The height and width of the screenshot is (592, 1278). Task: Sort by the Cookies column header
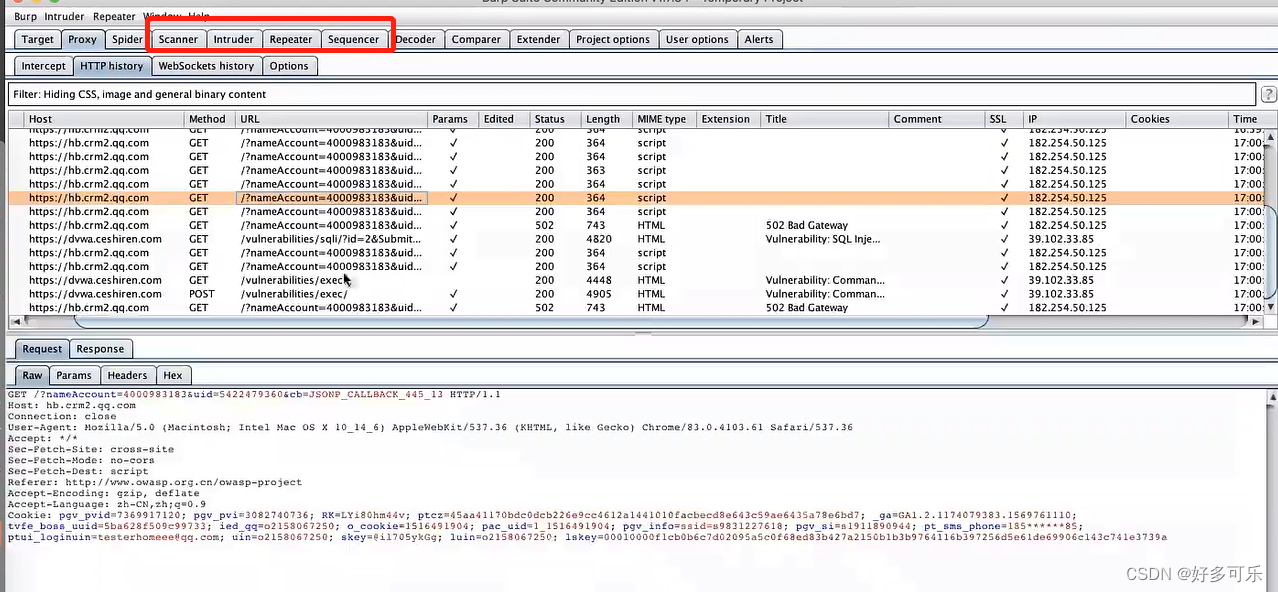pyautogui.click(x=1178, y=119)
